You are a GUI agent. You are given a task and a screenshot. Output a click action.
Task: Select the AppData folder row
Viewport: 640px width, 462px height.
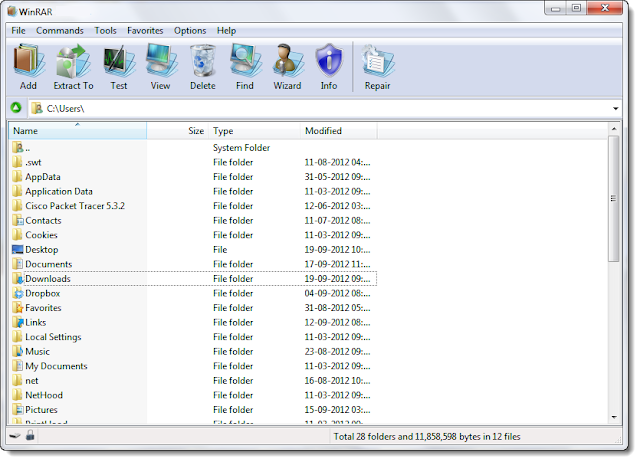point(192,177)
